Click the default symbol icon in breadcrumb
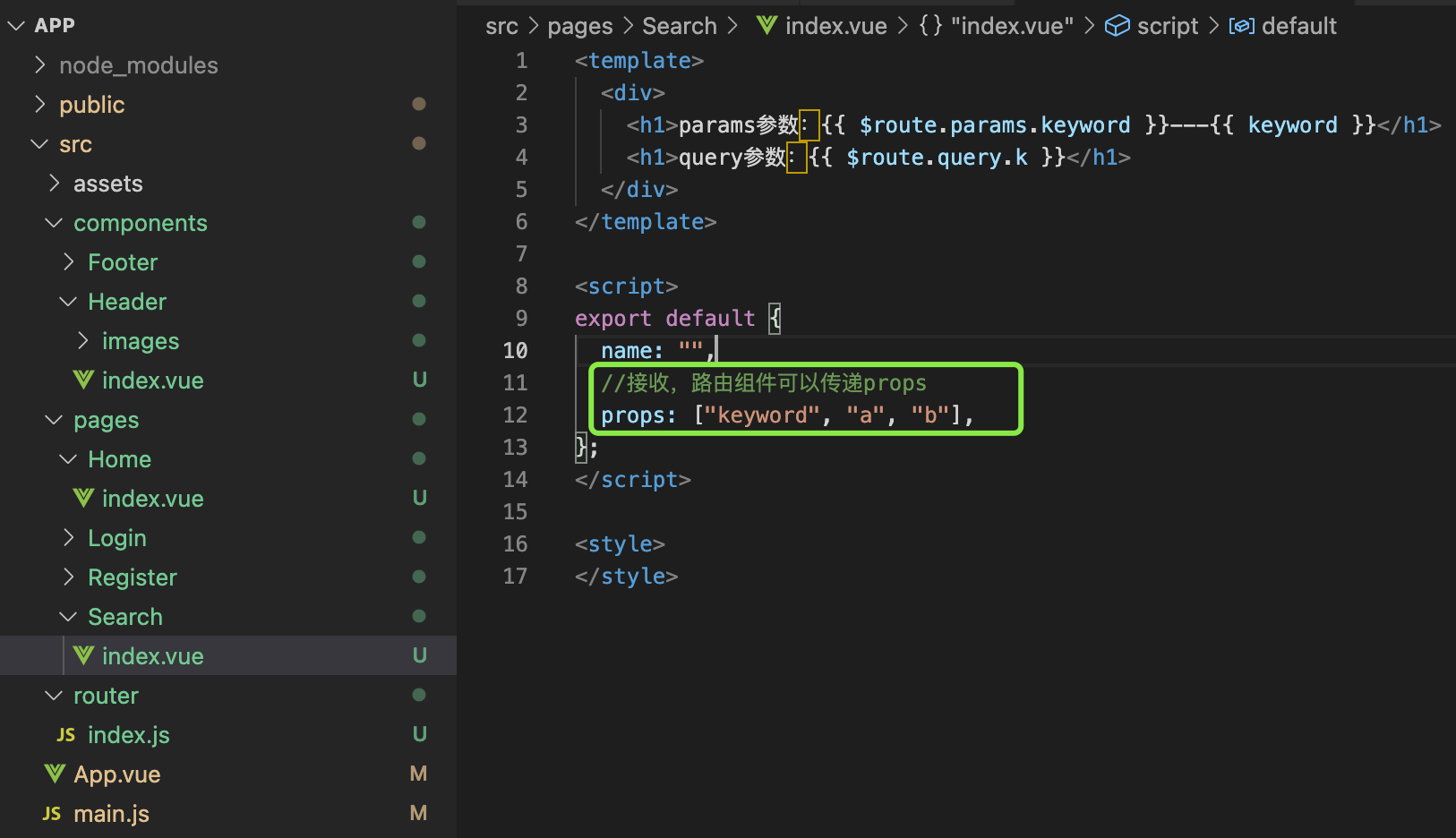 (1241, 25)
